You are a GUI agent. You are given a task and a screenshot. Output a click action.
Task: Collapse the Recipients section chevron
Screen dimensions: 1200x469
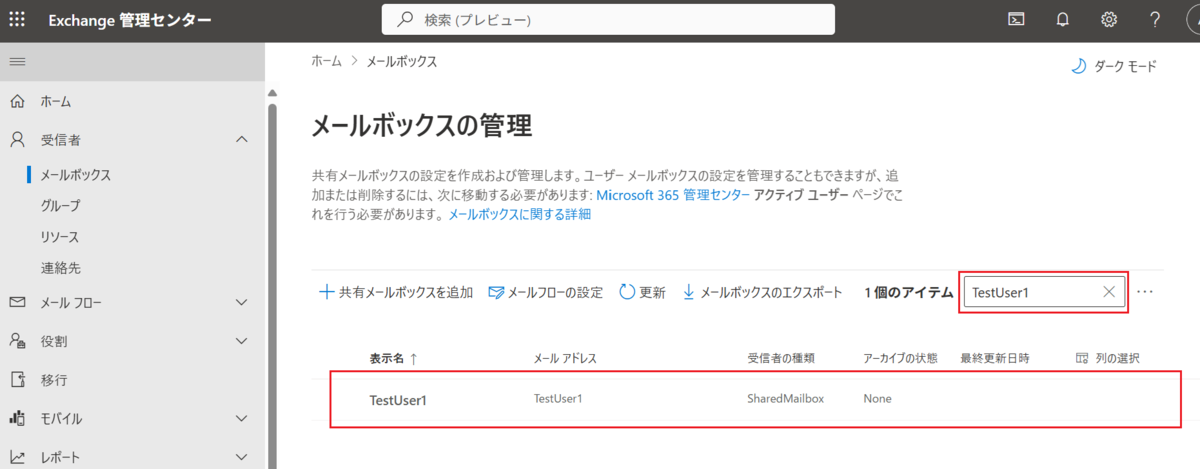click(x=241, y=140)
